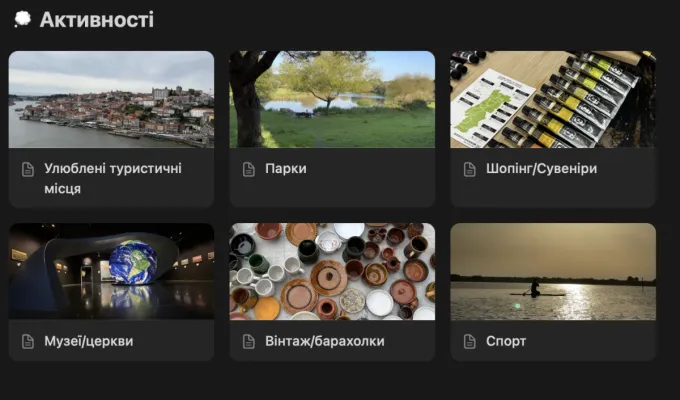
Task: Click the page icon beside Вінтаж/барахолки
Action: tap(249, 341)
